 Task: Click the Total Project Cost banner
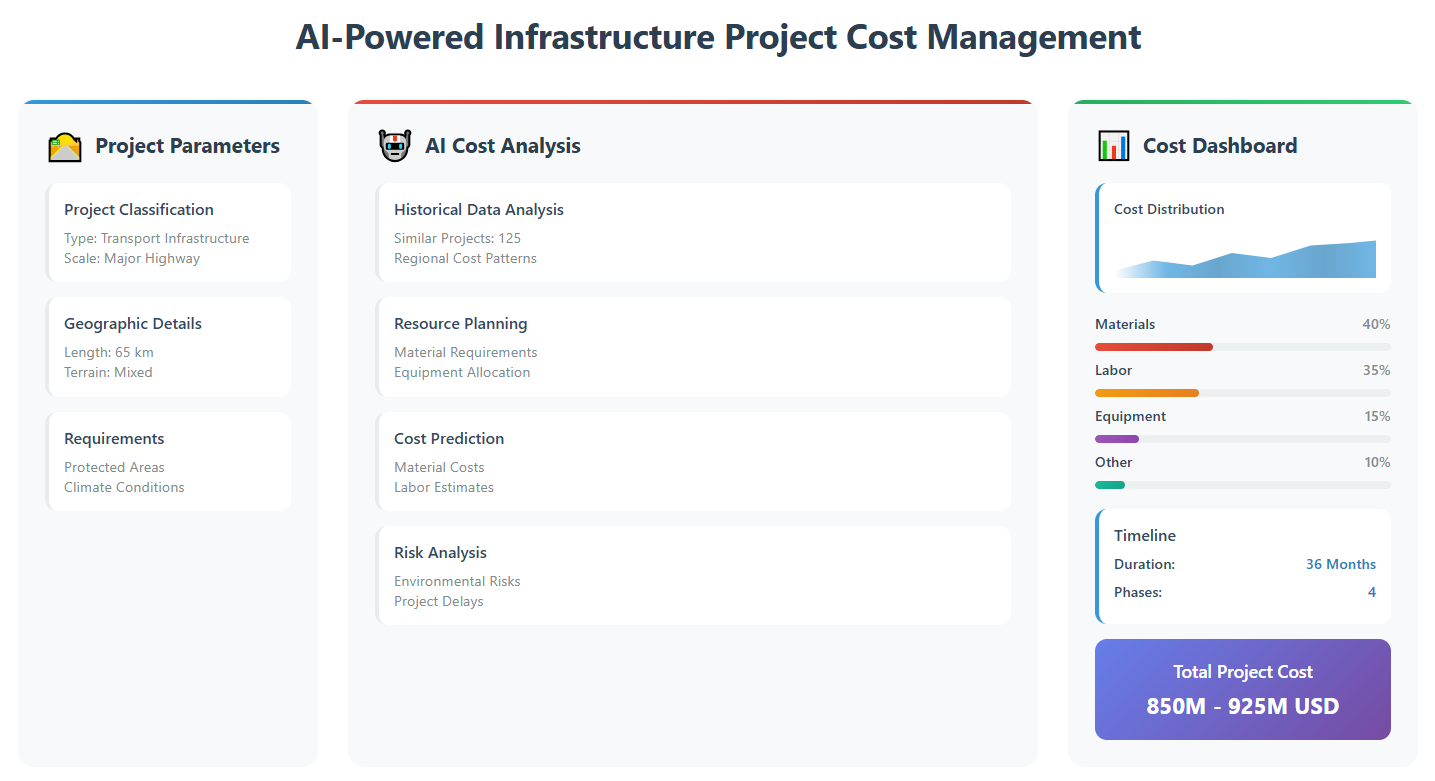[1243, 690]
